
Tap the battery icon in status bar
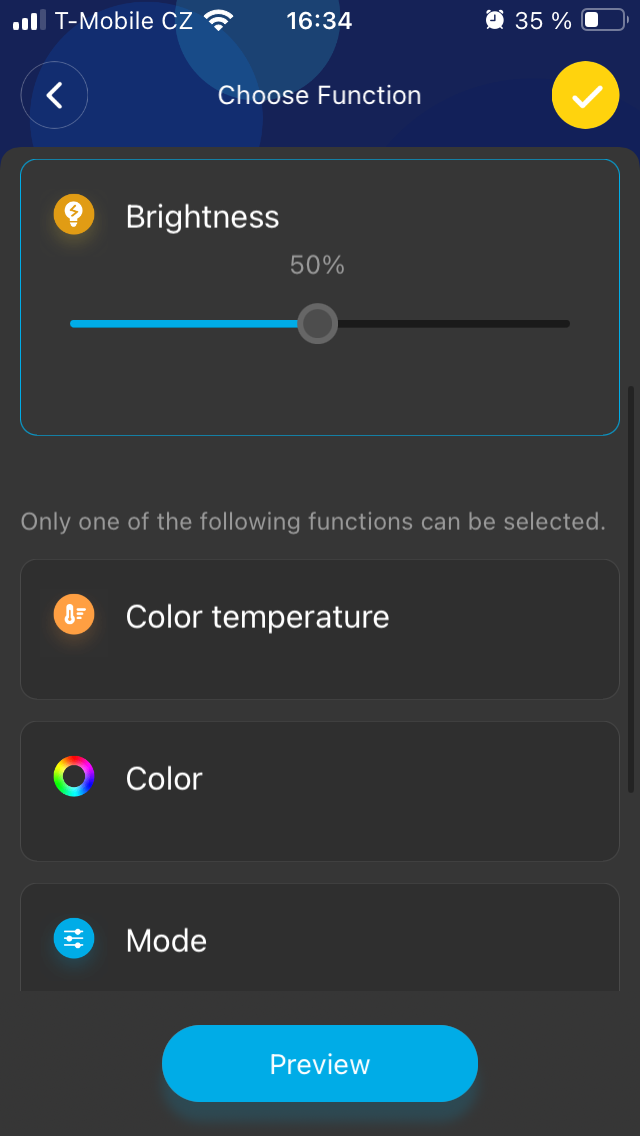(603, 20)
